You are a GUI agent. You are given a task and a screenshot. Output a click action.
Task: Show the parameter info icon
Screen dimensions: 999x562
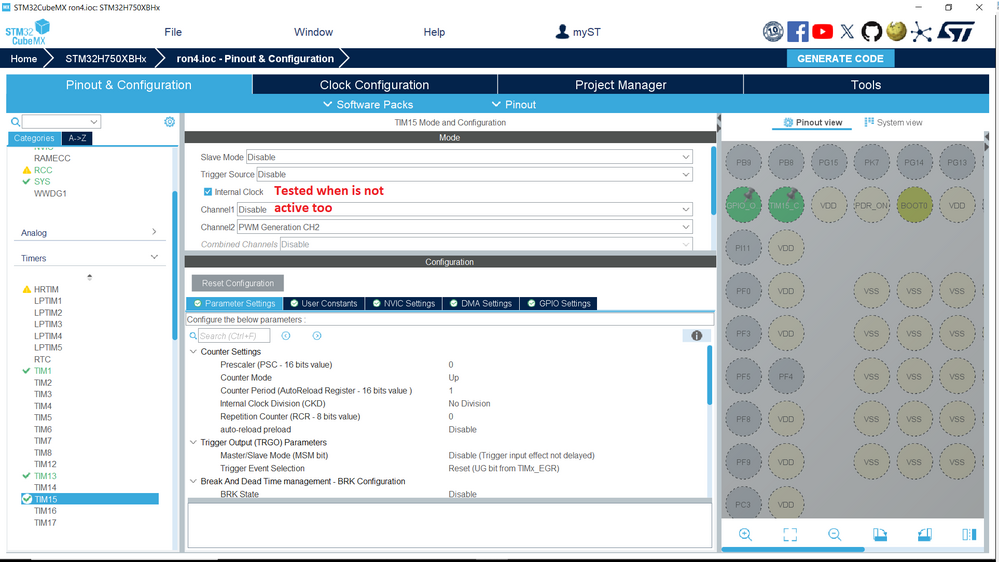[696, 336]
